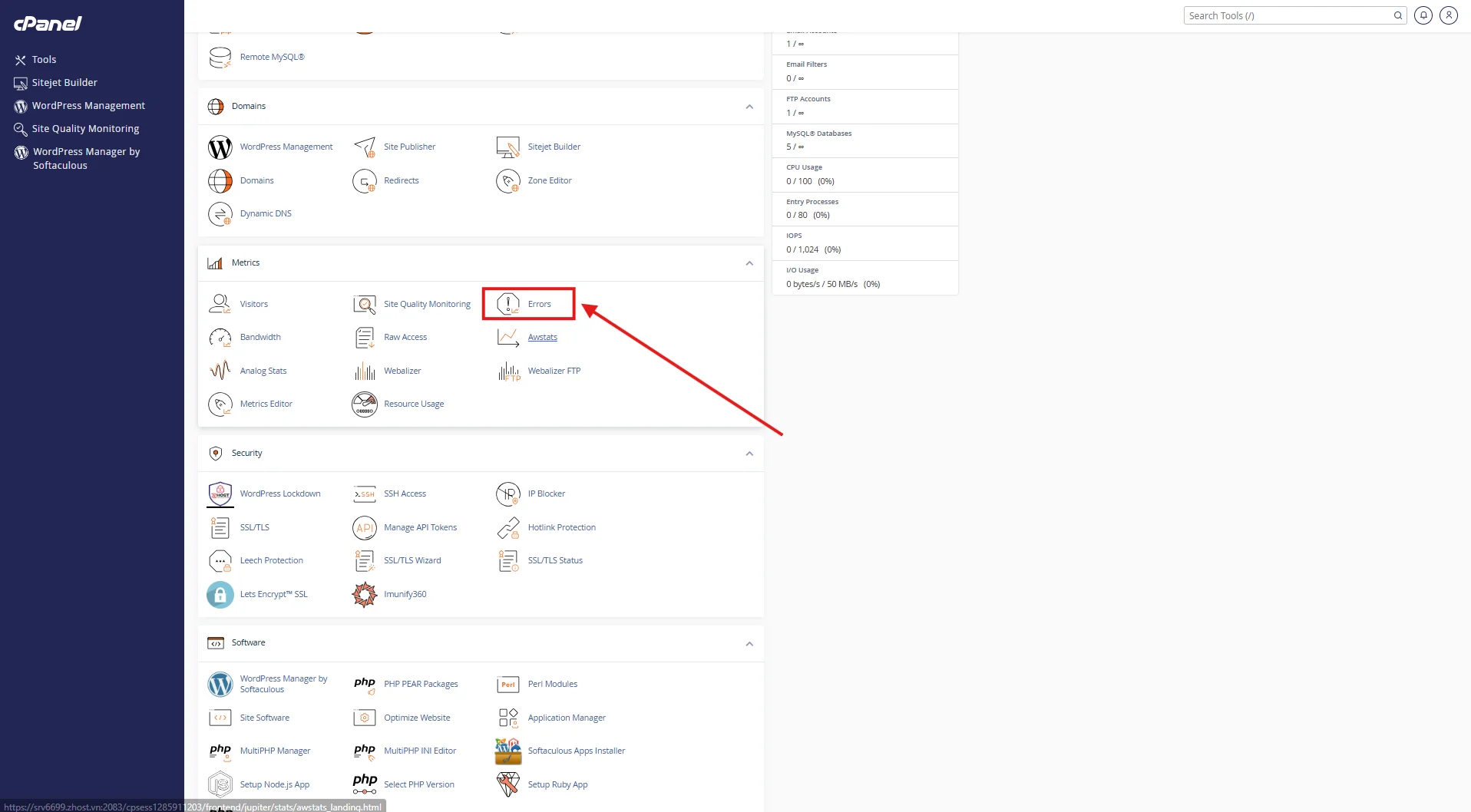Collapse the Software section
The width and height of the screenshot is (1471, 812).
tap(749, 644)
